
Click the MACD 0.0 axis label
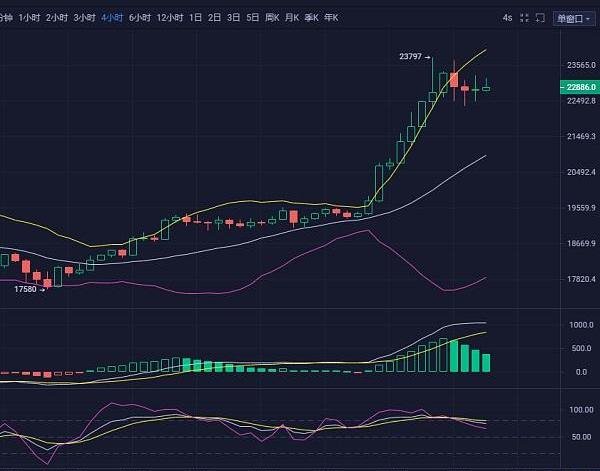pyautogui.click(x=581, y=372)
